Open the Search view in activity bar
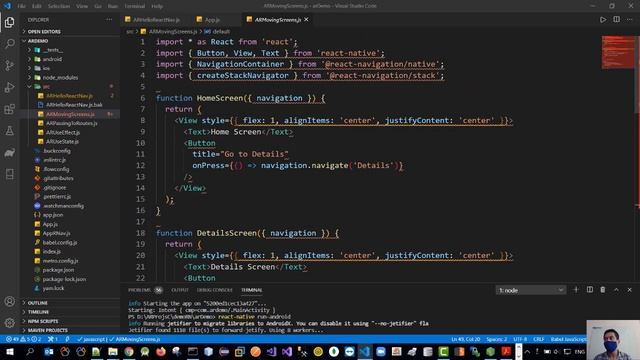The height and width of the screenshot is (360, 640). [9, 44]
